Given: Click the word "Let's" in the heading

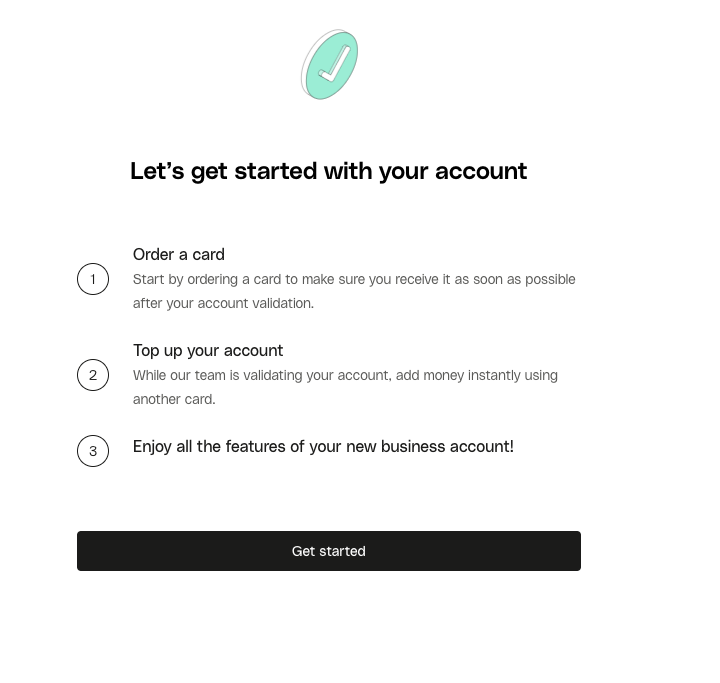Looking at the screenshot, I should point(157,171).
